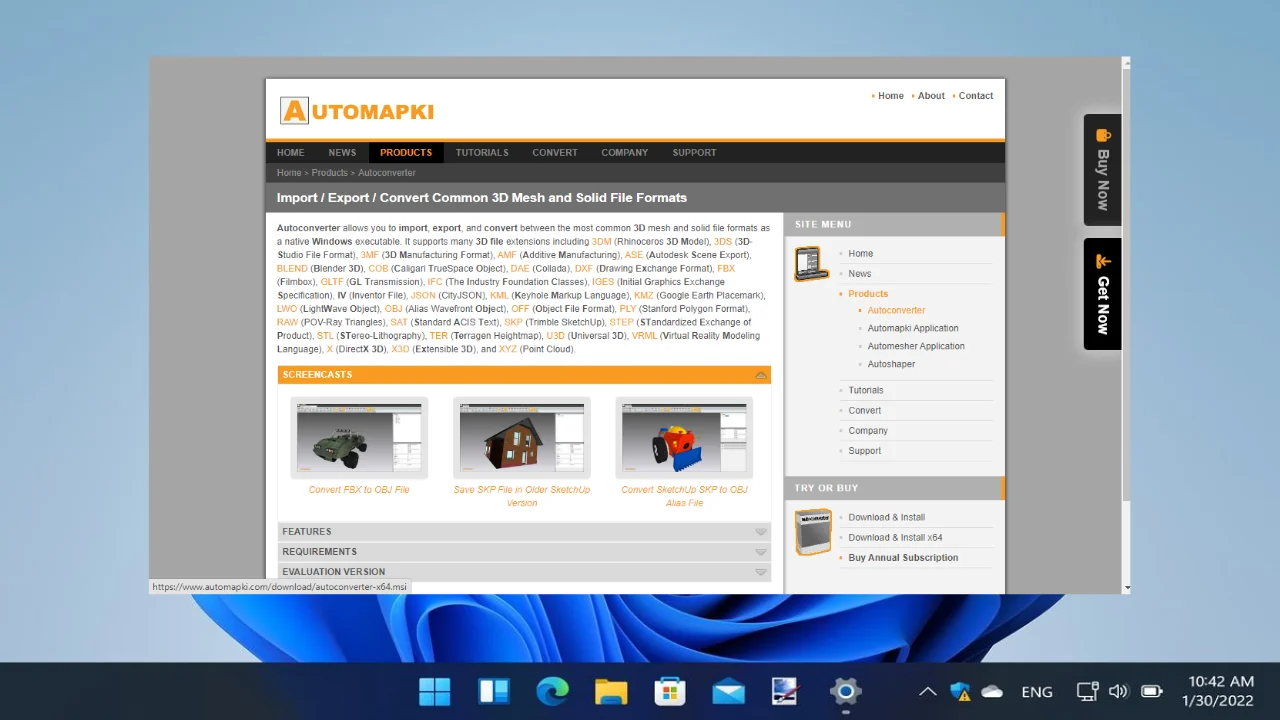
Task: Open Windows Start menu
Action: click(434, 691)
